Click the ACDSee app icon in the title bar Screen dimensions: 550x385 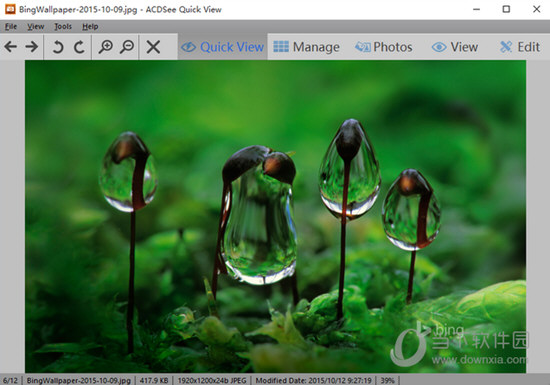[x=10, y=9]
